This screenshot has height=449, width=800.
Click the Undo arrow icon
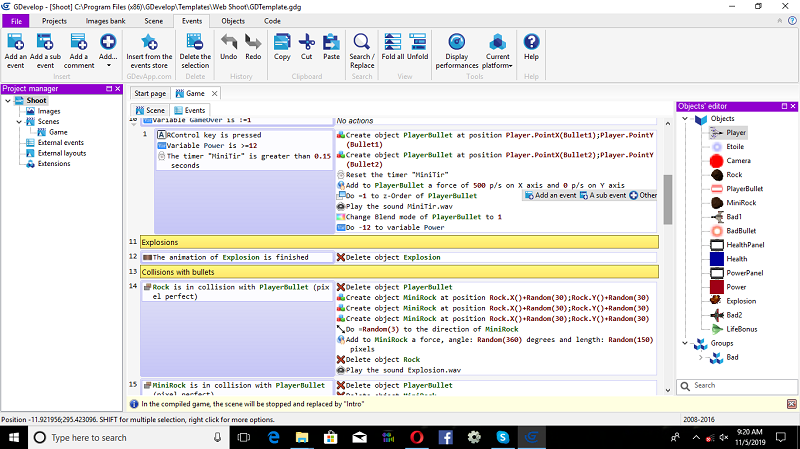click(x=228, y=41)
